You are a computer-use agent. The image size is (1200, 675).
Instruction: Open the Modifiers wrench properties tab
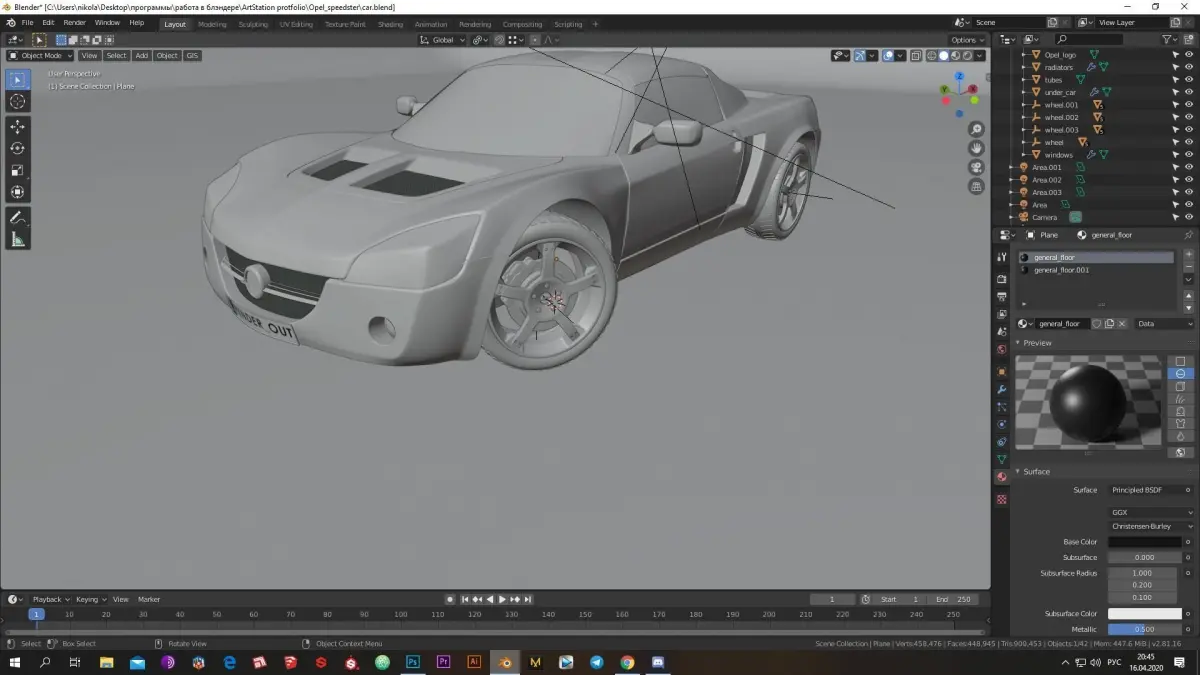(x=1002, y=389)
